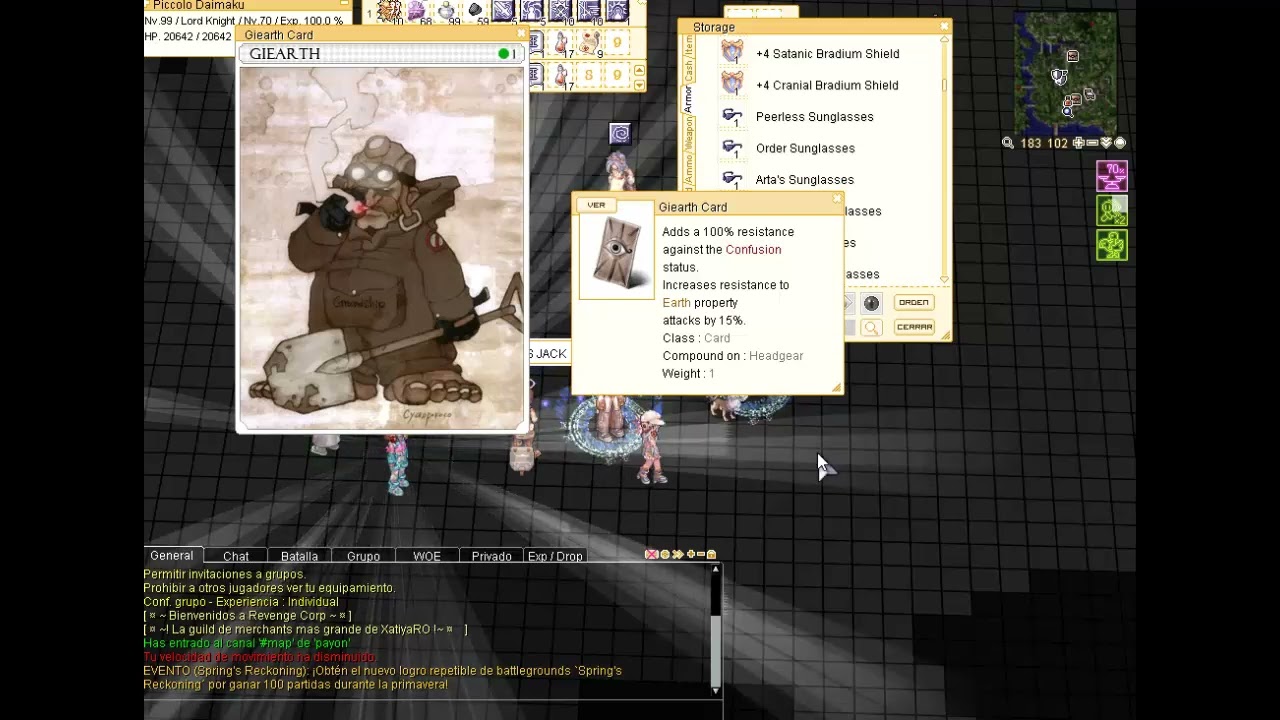
Task: Click the ORDEN button in Storage
Action: [x=914, y=302]
